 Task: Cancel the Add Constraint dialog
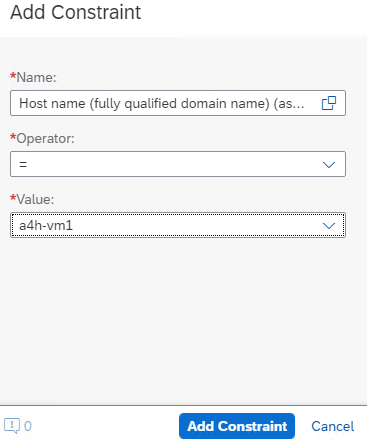(x=333, y=426)
